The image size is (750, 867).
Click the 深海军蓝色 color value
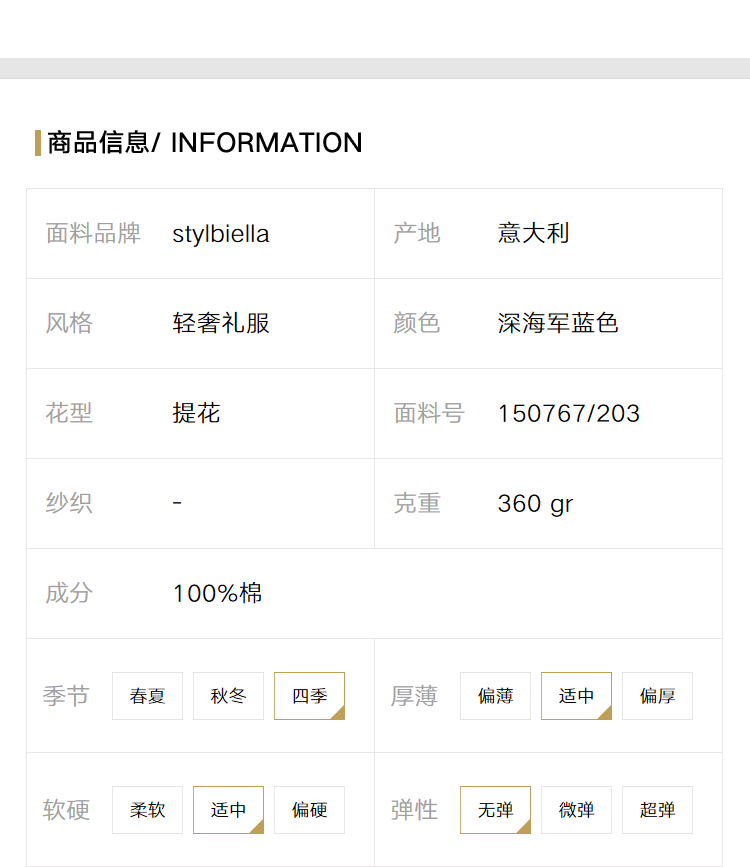[558, 323]
